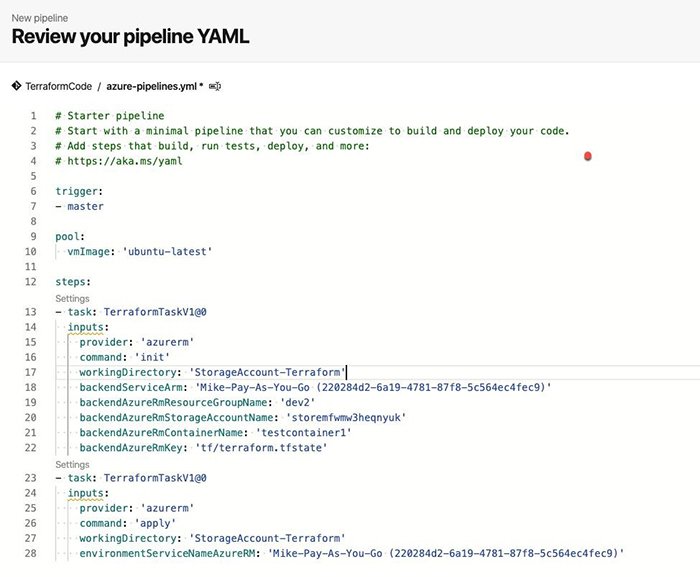Place cursor on 'trigger:' line

(80, 191)
